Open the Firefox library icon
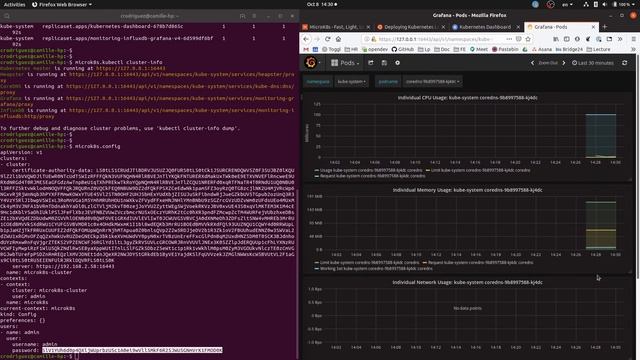The image size is (640, 360). pyautogui.click(x=556, y=39)
